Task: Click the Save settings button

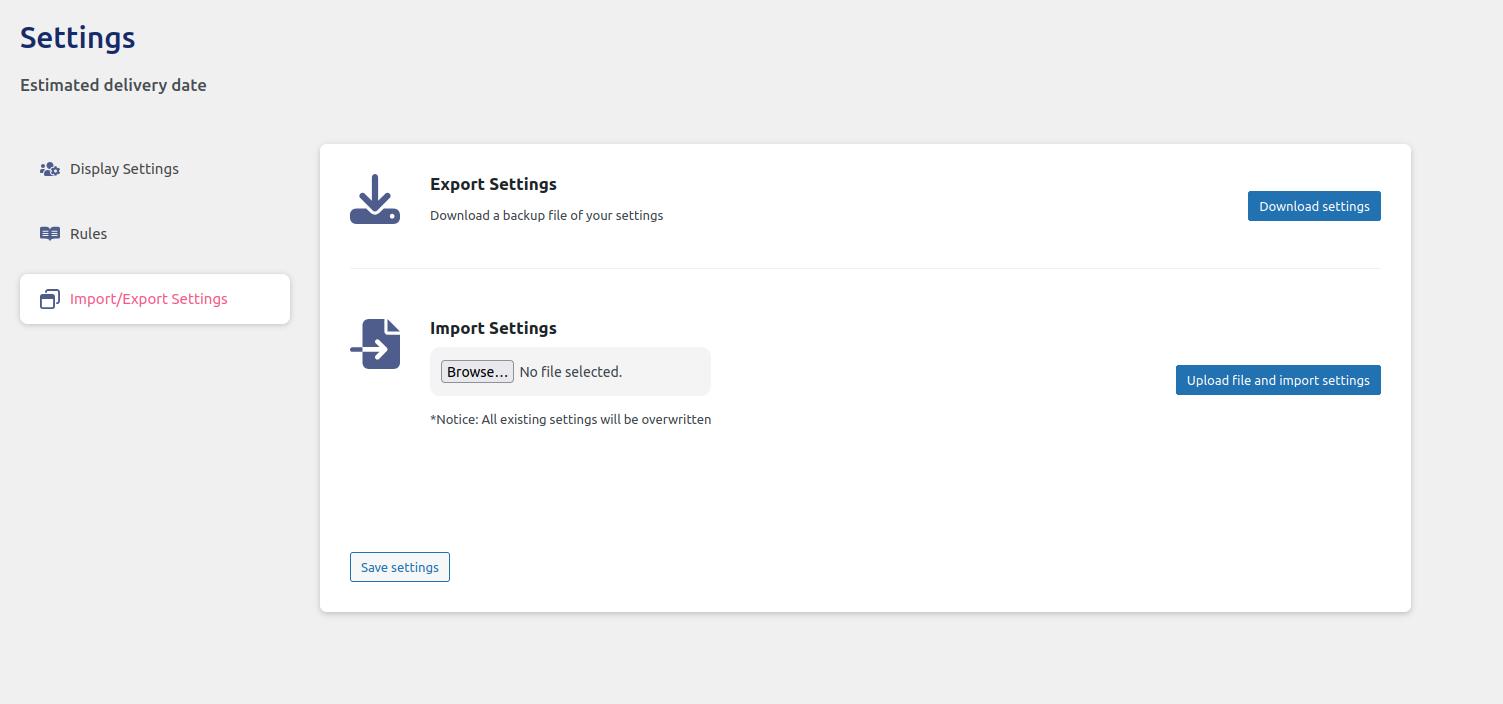Action: point(400,567)
